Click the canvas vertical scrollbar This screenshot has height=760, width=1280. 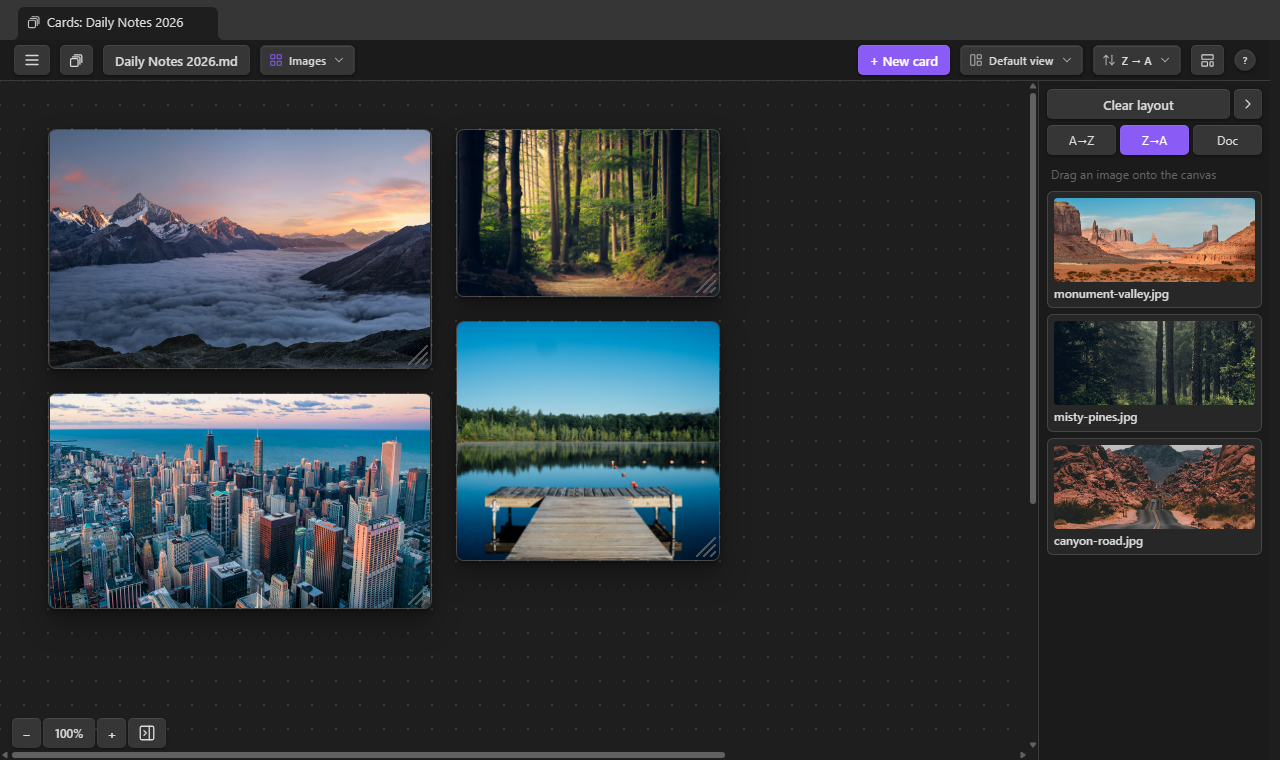pyautogui.click(x=1033, y=298)
